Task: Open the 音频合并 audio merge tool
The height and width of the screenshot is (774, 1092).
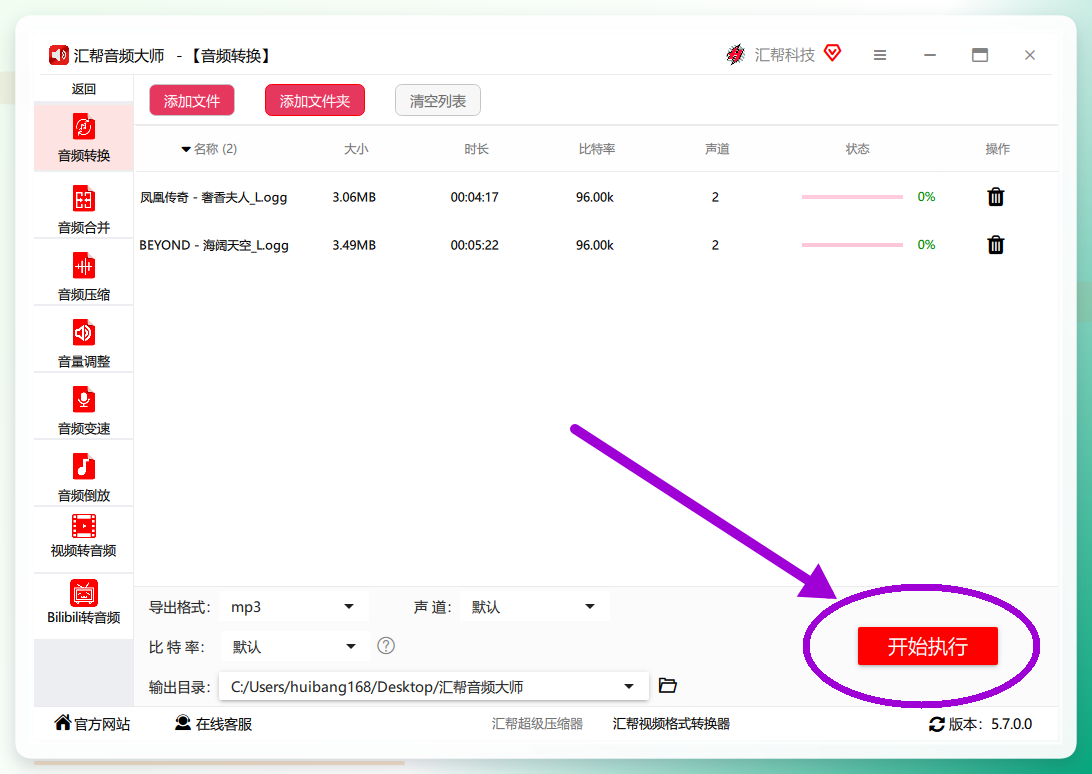Action: 84,208
